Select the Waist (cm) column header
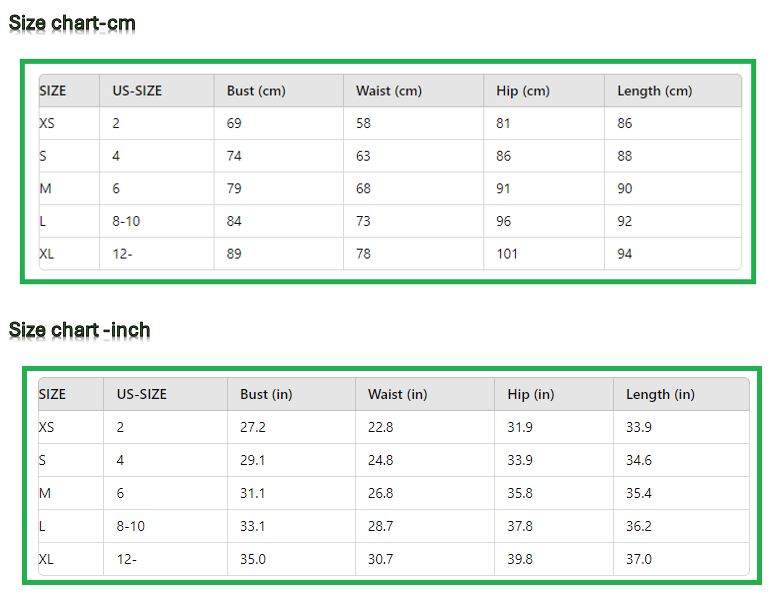The height and width of the screenshot is (606, 779). [x=389, y=91]
